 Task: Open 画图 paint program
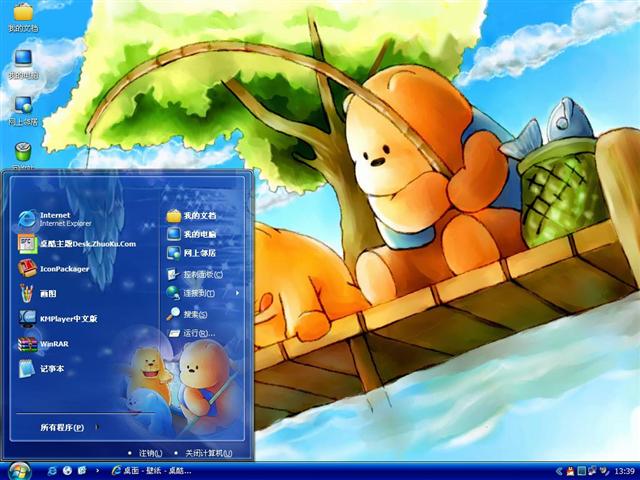point(38,293)
